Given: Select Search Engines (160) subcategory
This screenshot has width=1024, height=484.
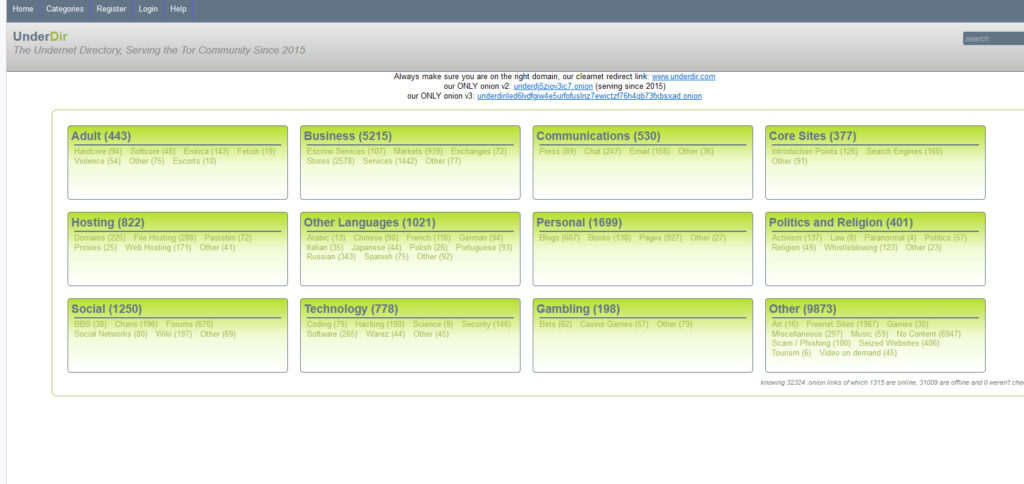Looking at the screenshot, I should pos(904,152).
